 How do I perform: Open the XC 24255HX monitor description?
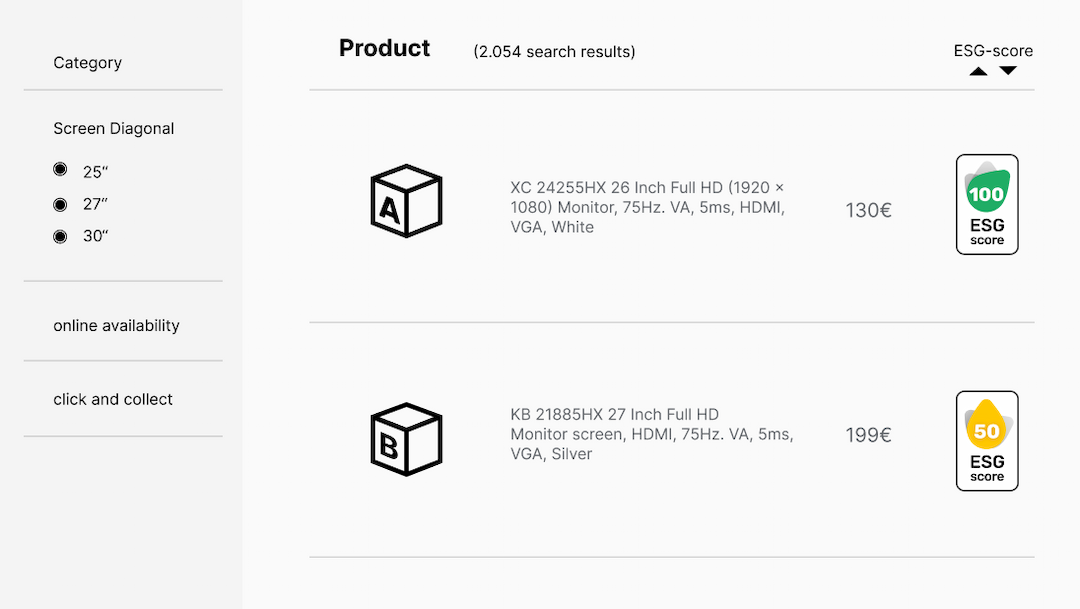647,207
